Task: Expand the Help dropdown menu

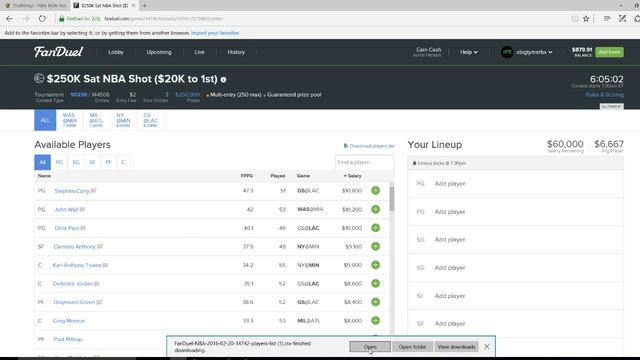Action: (x=469, y=52)
